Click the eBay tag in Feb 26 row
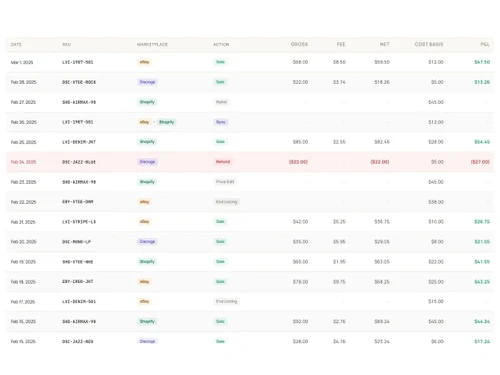 [144, 122]
